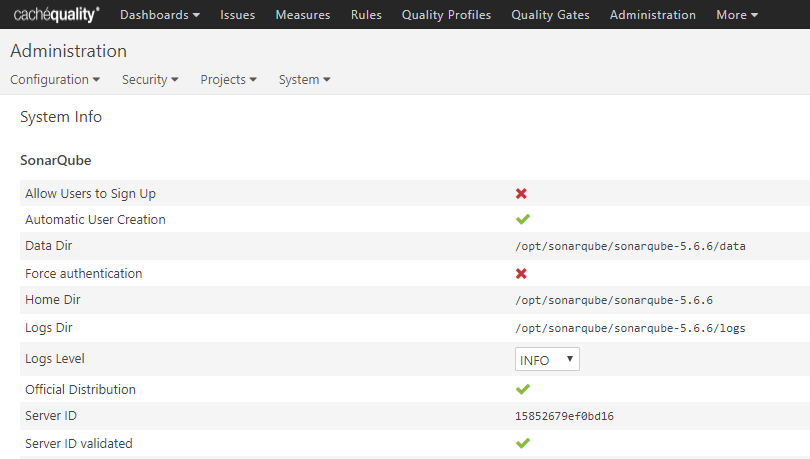This screenshot has width=810, height=459.
Task: Click the Automatic User Creation label
Action: click(x=96, y=219)
